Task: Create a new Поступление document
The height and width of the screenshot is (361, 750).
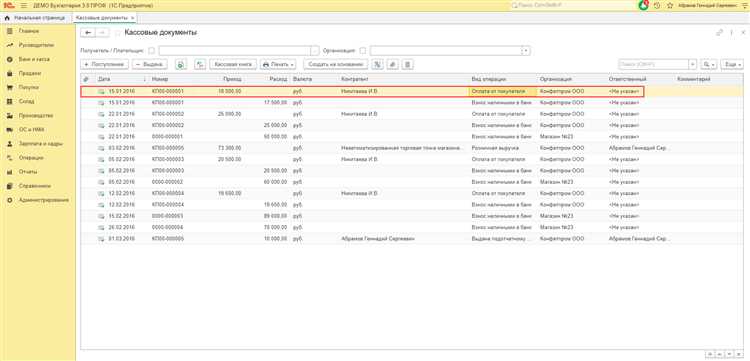Action: [104, 64]
